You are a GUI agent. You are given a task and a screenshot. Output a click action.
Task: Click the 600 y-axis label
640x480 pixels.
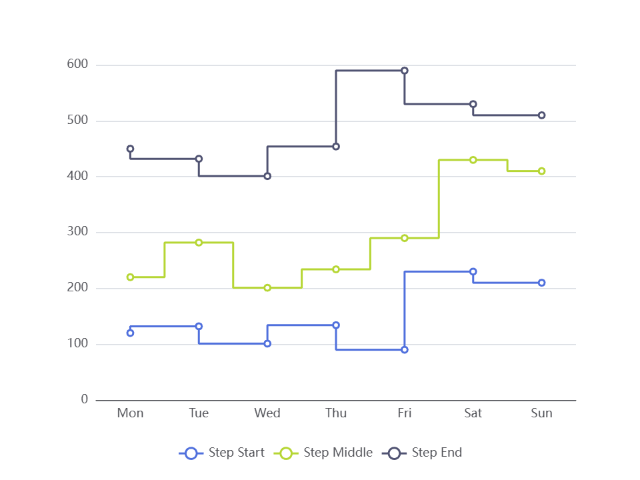coord(77,65)
